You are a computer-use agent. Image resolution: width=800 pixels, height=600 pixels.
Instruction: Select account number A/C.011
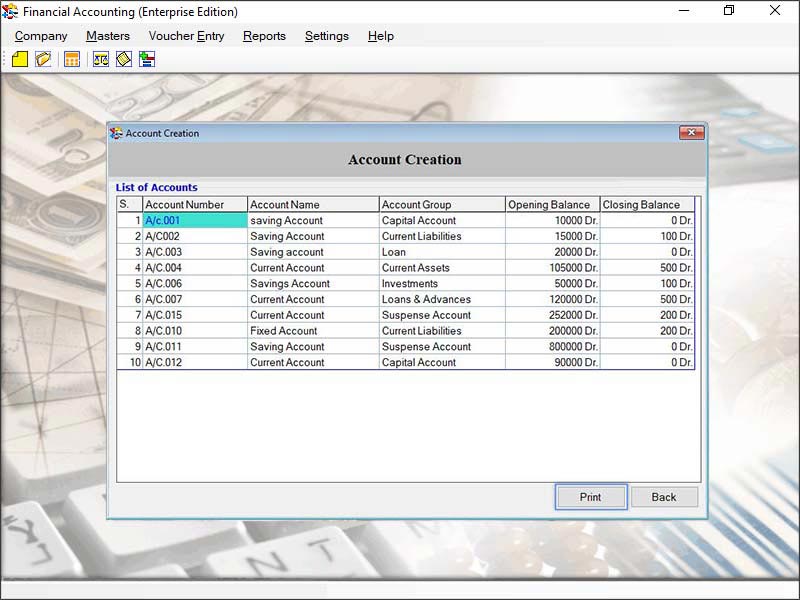tap(195, 347)
